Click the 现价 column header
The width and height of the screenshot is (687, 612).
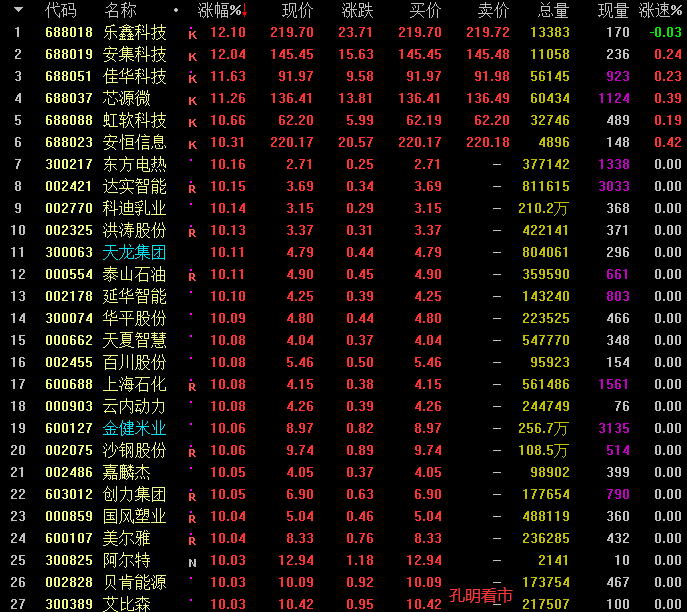297,10
